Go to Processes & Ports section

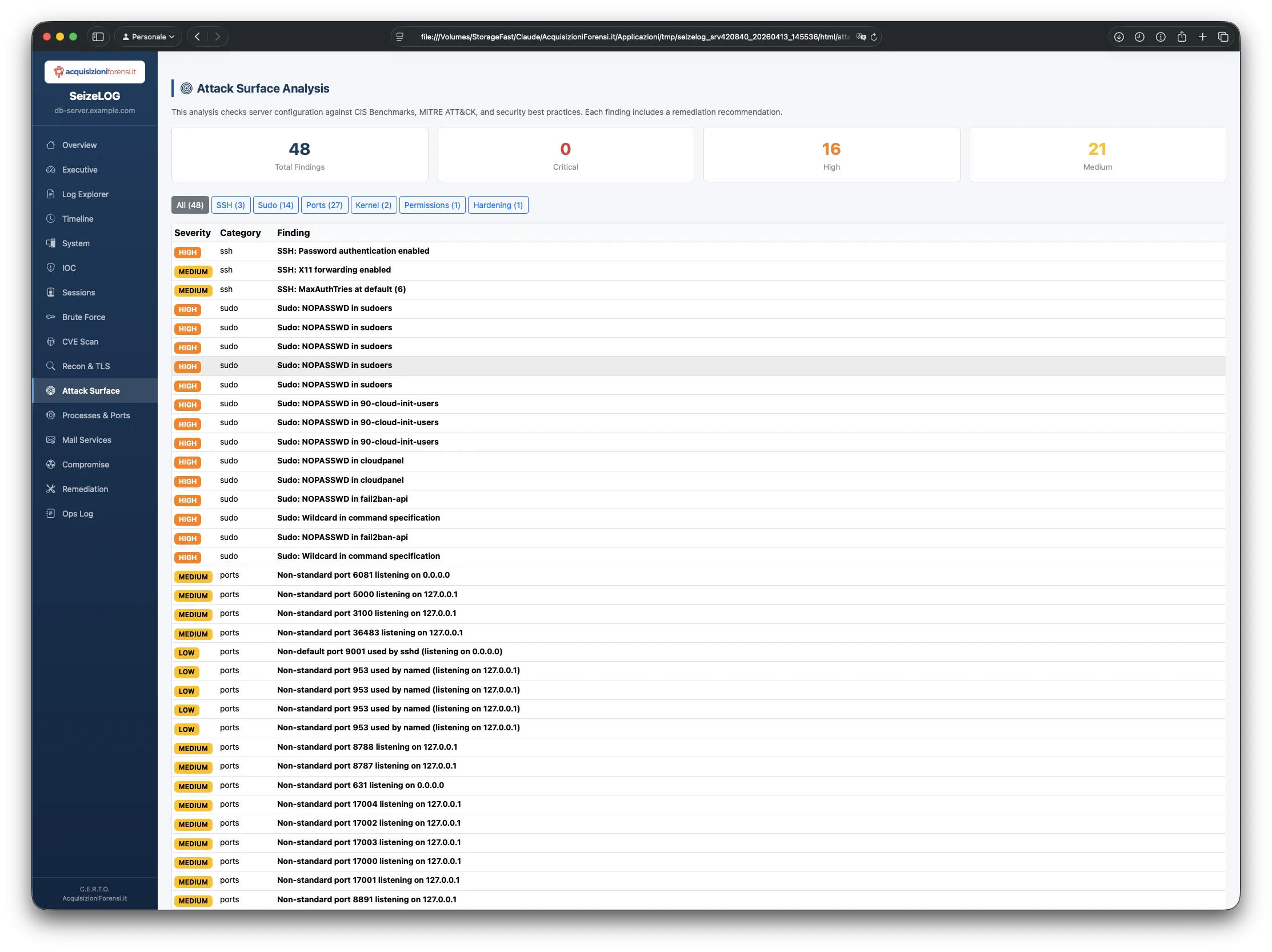point(95,415)
